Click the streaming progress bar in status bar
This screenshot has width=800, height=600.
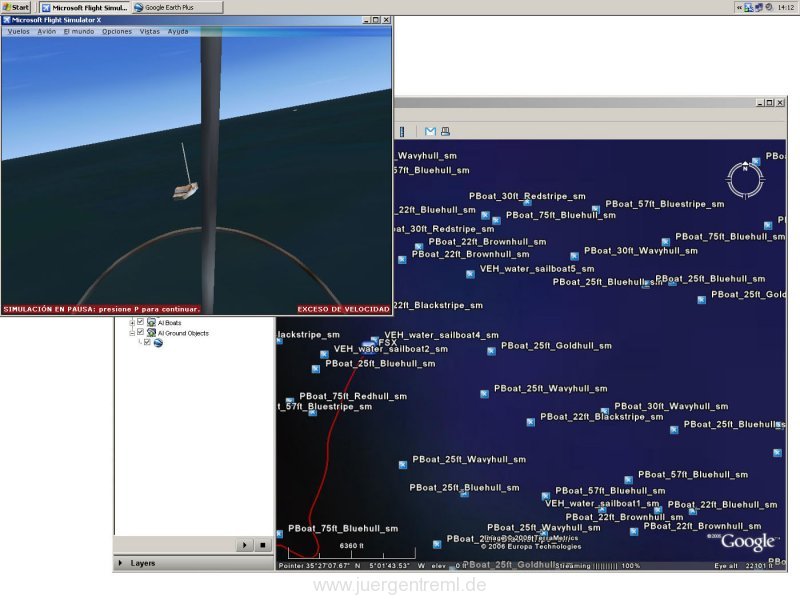(606, 566)
